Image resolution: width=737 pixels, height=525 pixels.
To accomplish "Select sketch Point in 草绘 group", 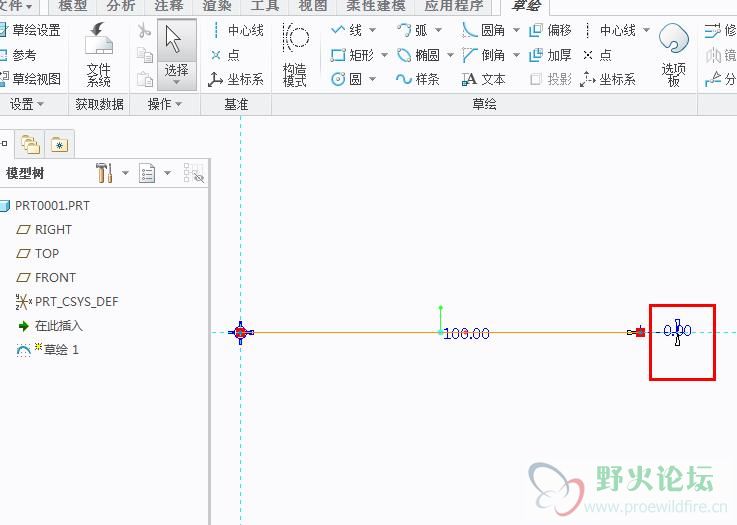I will pyautogui.click(x=597, y=55).
